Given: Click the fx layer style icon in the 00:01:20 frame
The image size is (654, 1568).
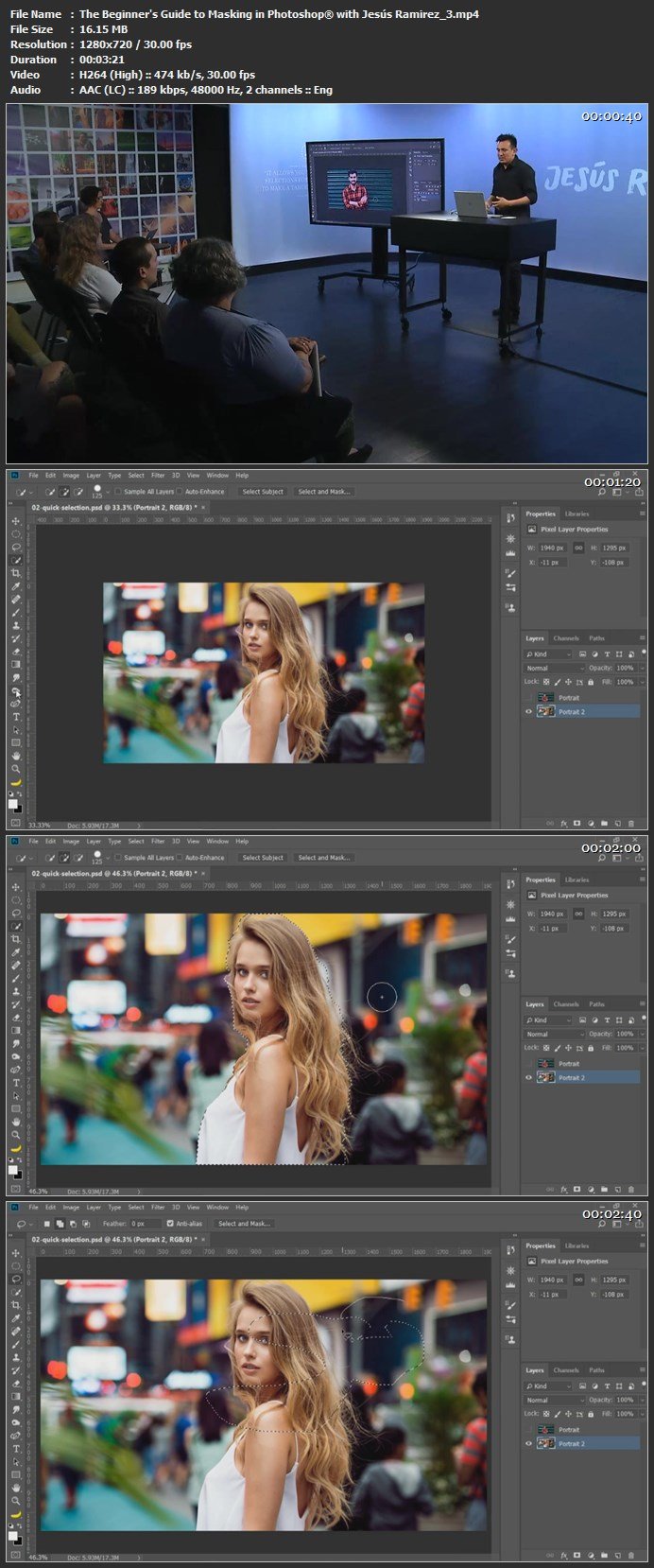Looking at the screenshot, I should (564, 824).
